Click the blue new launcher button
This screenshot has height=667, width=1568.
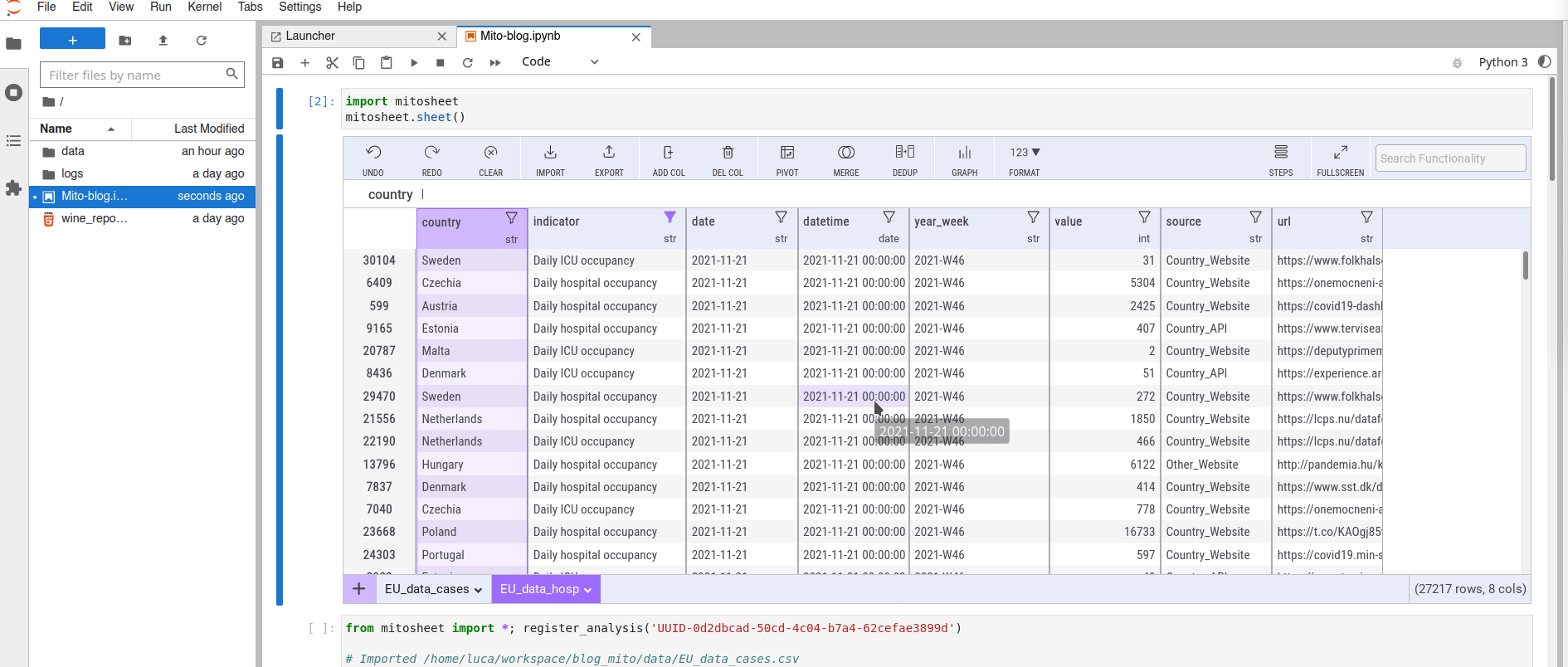point(72,40)
